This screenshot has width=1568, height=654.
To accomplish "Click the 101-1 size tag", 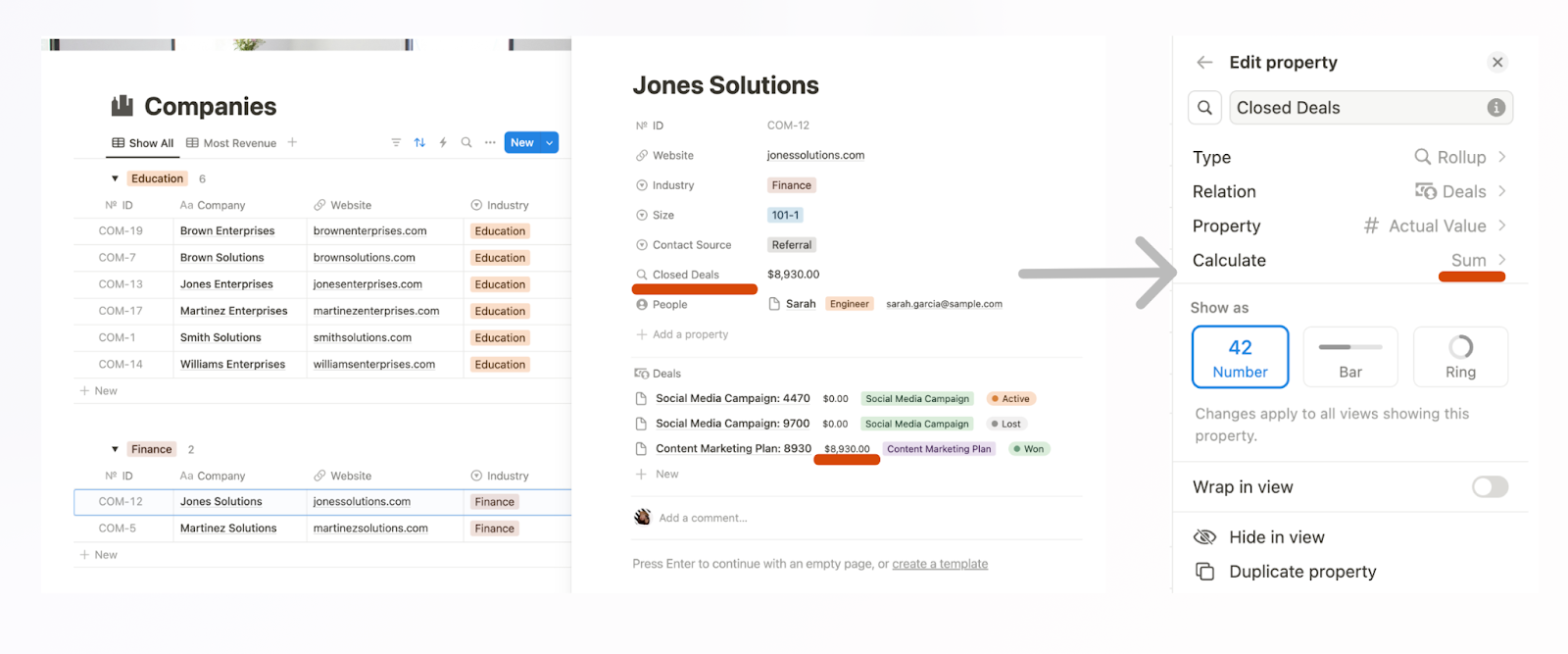I will (785, 215).
